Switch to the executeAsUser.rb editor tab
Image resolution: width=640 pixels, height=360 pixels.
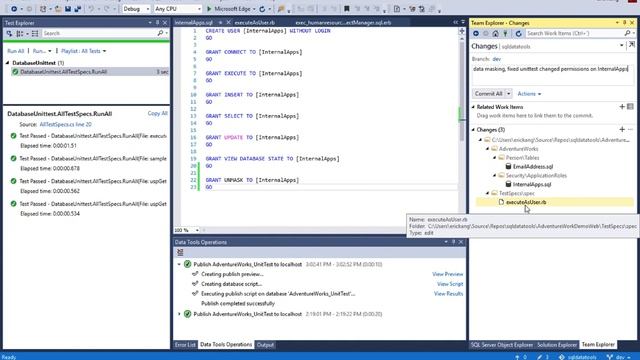pos(255,23)
